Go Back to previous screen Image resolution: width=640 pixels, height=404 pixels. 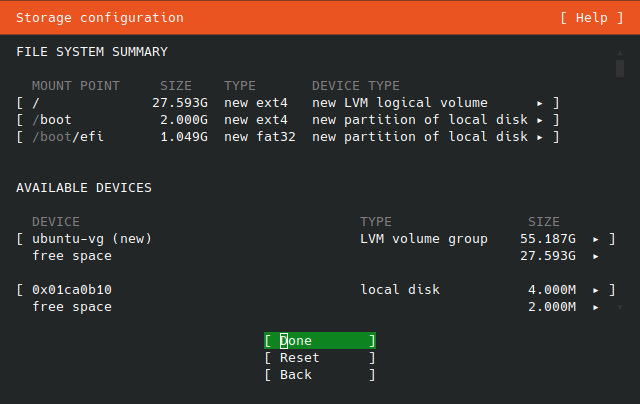[x=320, y=375]
